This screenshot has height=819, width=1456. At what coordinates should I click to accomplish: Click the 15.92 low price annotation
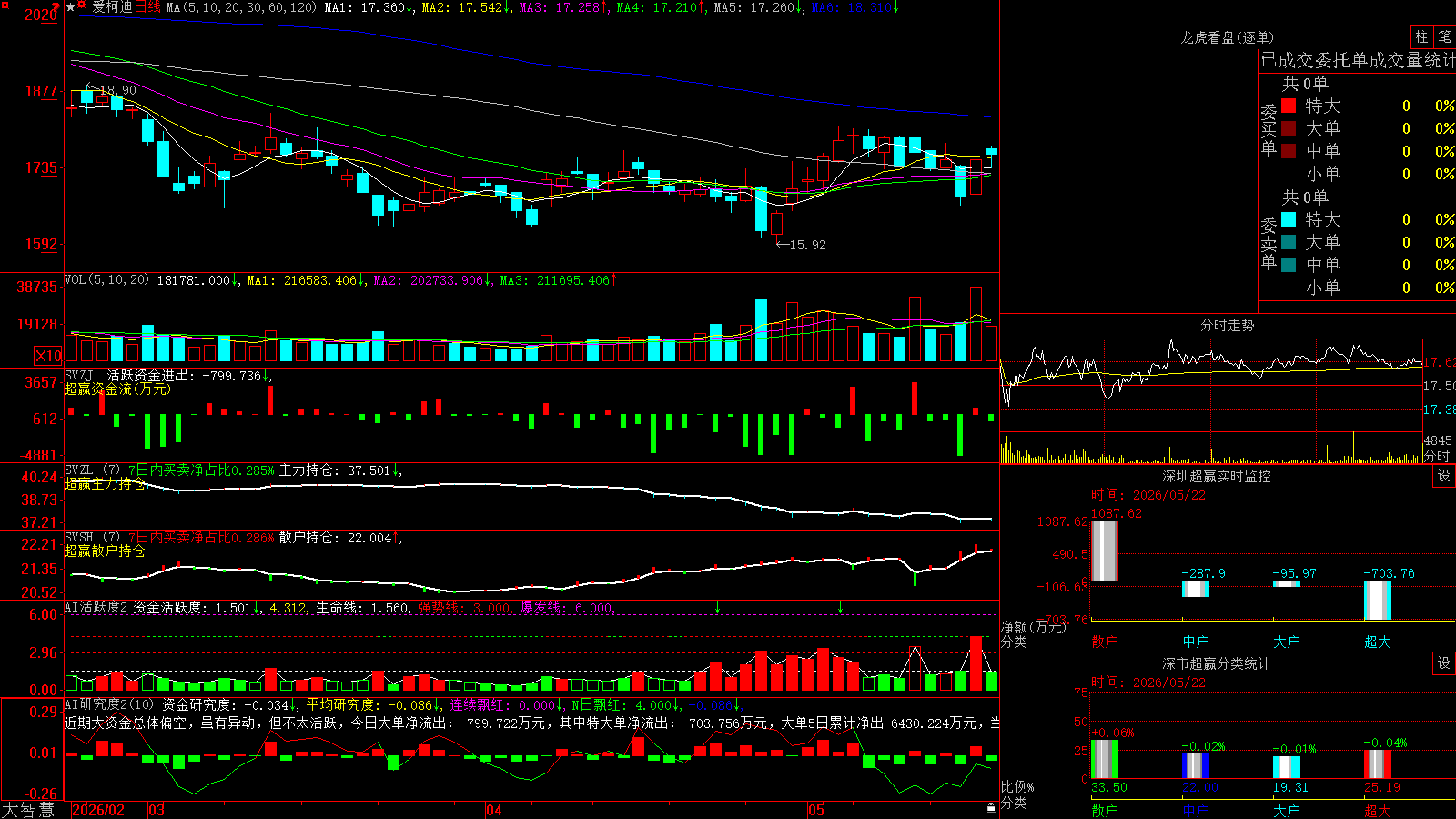click(808, 245)
